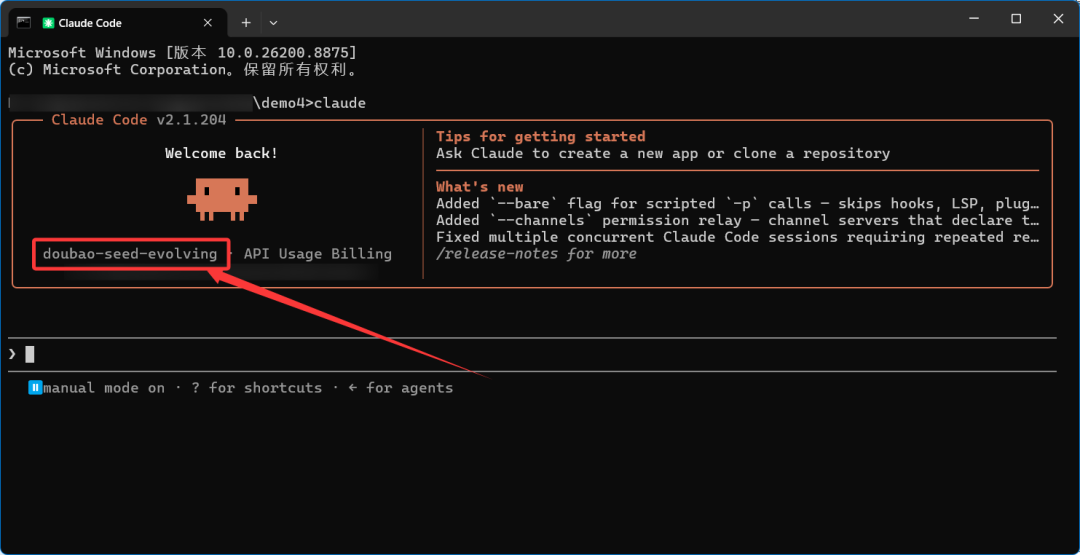Click the '--channels' permission relay line
The height and width of the screenshot is (555, 1080).
(737, 220)
